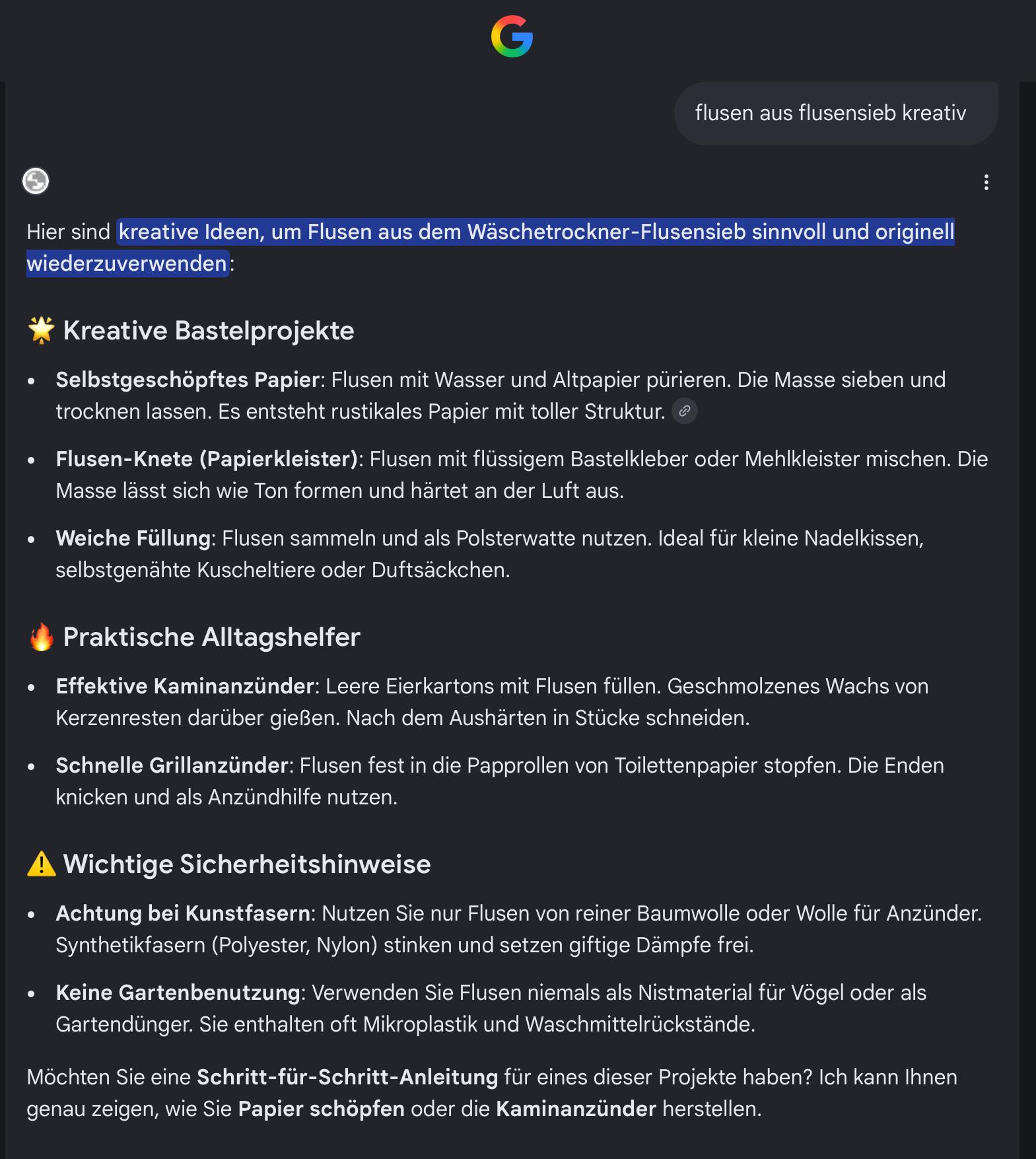Click bold text 'Selbstgeschöpftes Papier'
The image size is (1036, 1159).
click(x=188, y=380)
